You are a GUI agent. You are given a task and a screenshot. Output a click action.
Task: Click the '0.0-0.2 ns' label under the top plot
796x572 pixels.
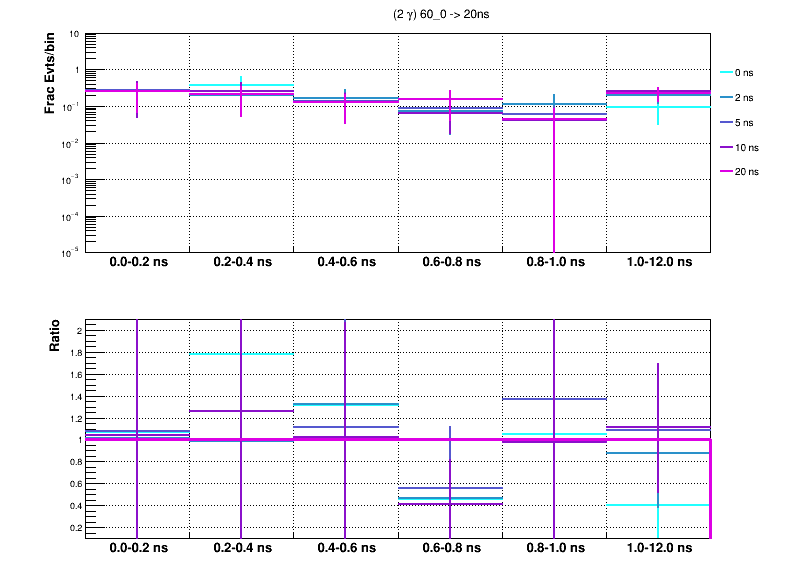(138, 262)
